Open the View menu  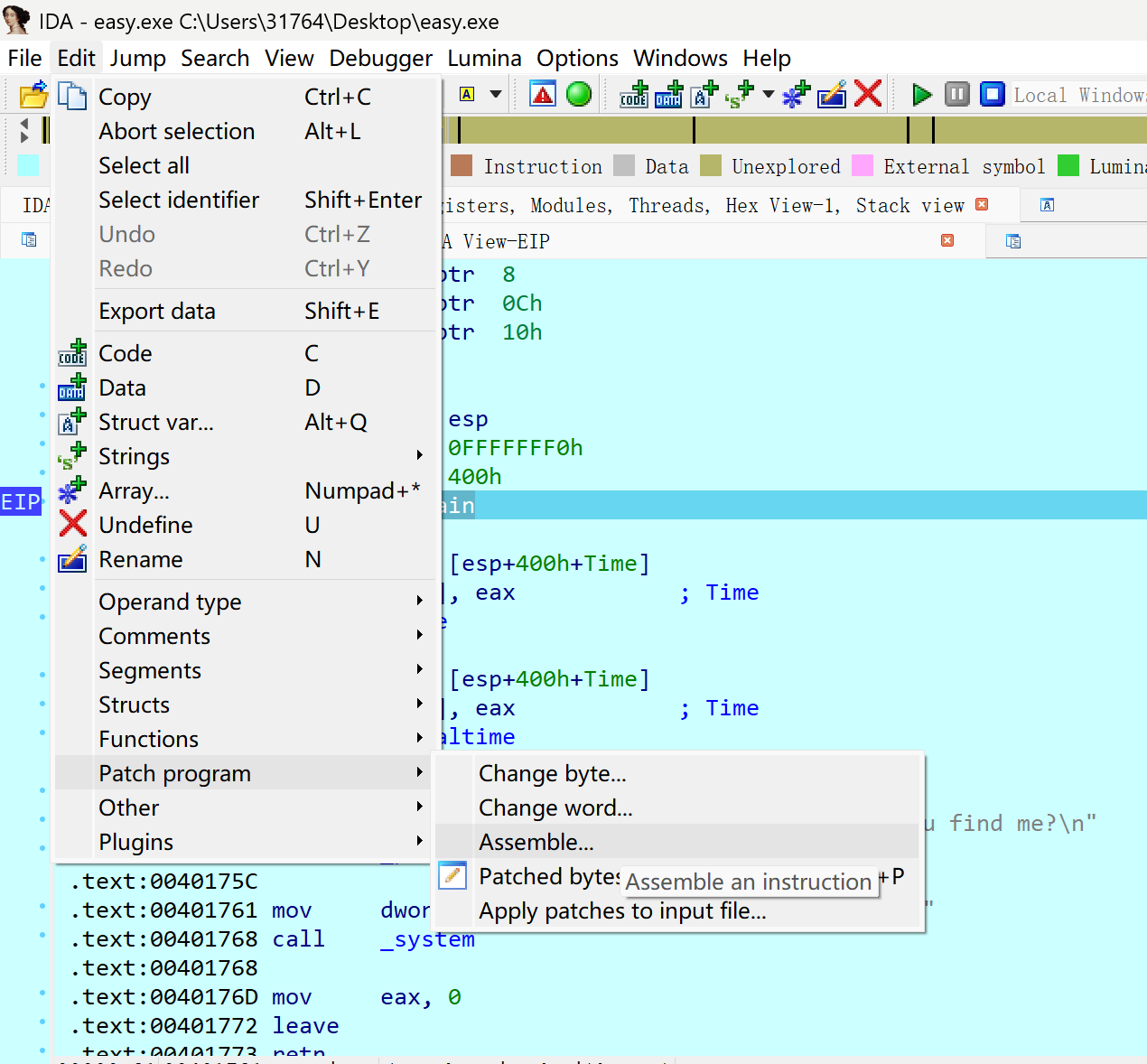click(289, 58)
